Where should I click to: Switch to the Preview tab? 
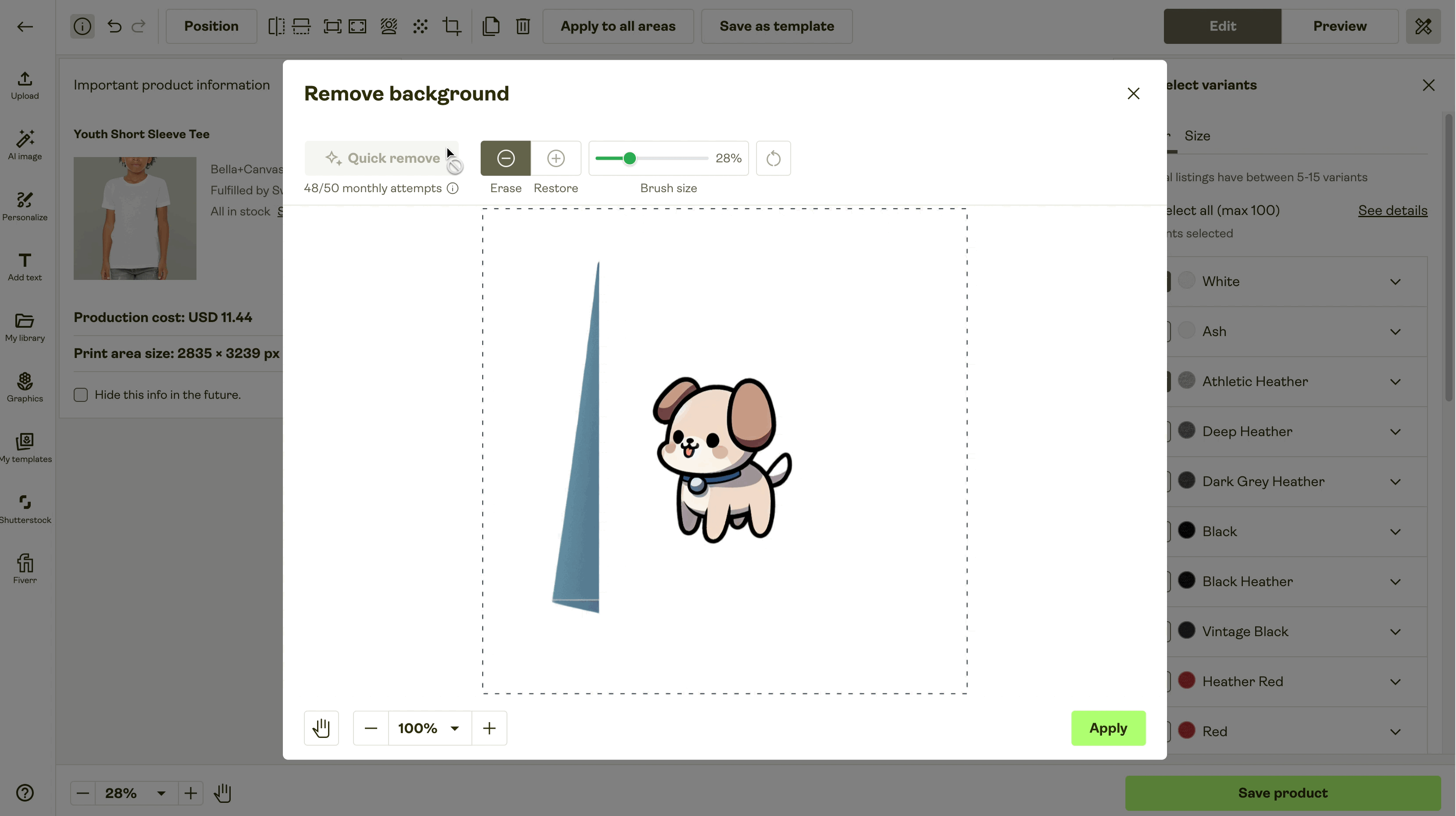point(1340,26)
